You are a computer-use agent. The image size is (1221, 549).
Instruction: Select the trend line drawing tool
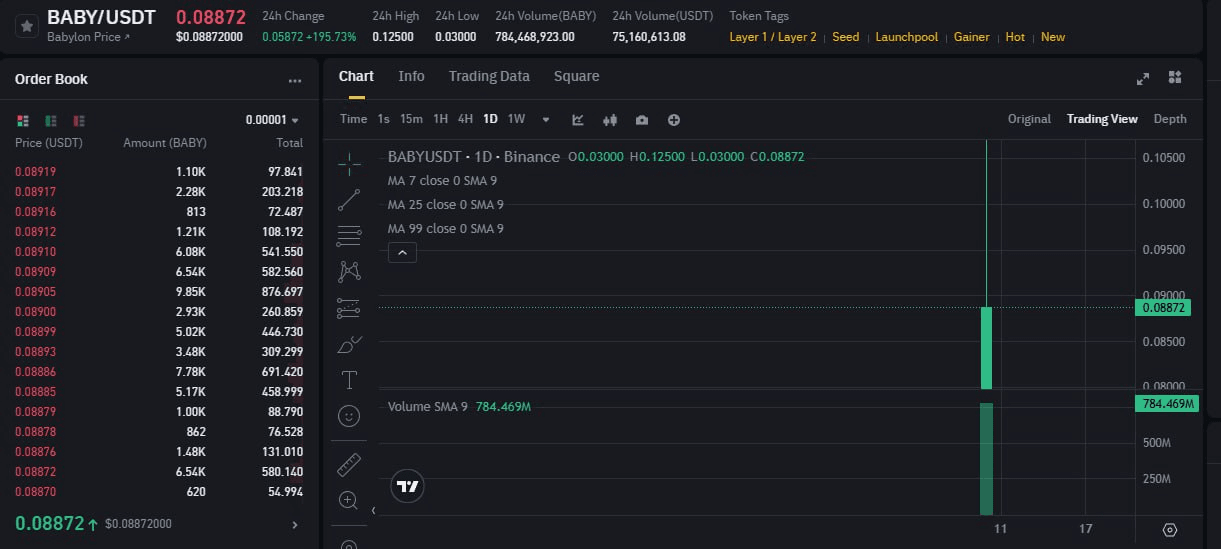(349, 200)
